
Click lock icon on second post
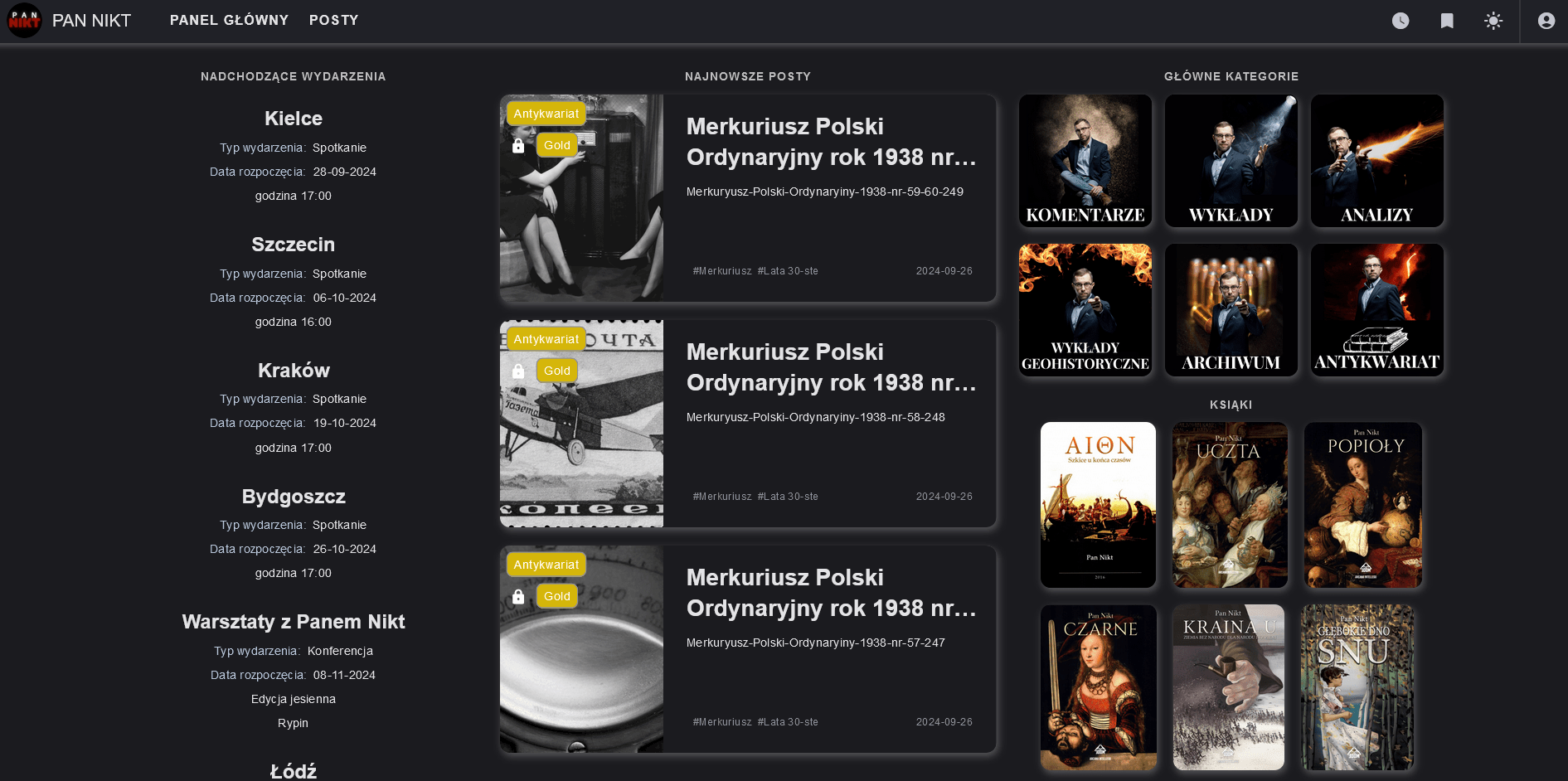(518, 371)
